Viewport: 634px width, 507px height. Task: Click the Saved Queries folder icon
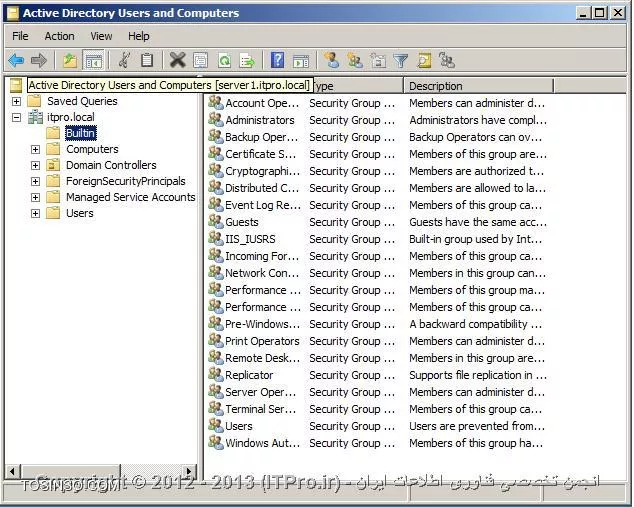(x=35, y=101)
